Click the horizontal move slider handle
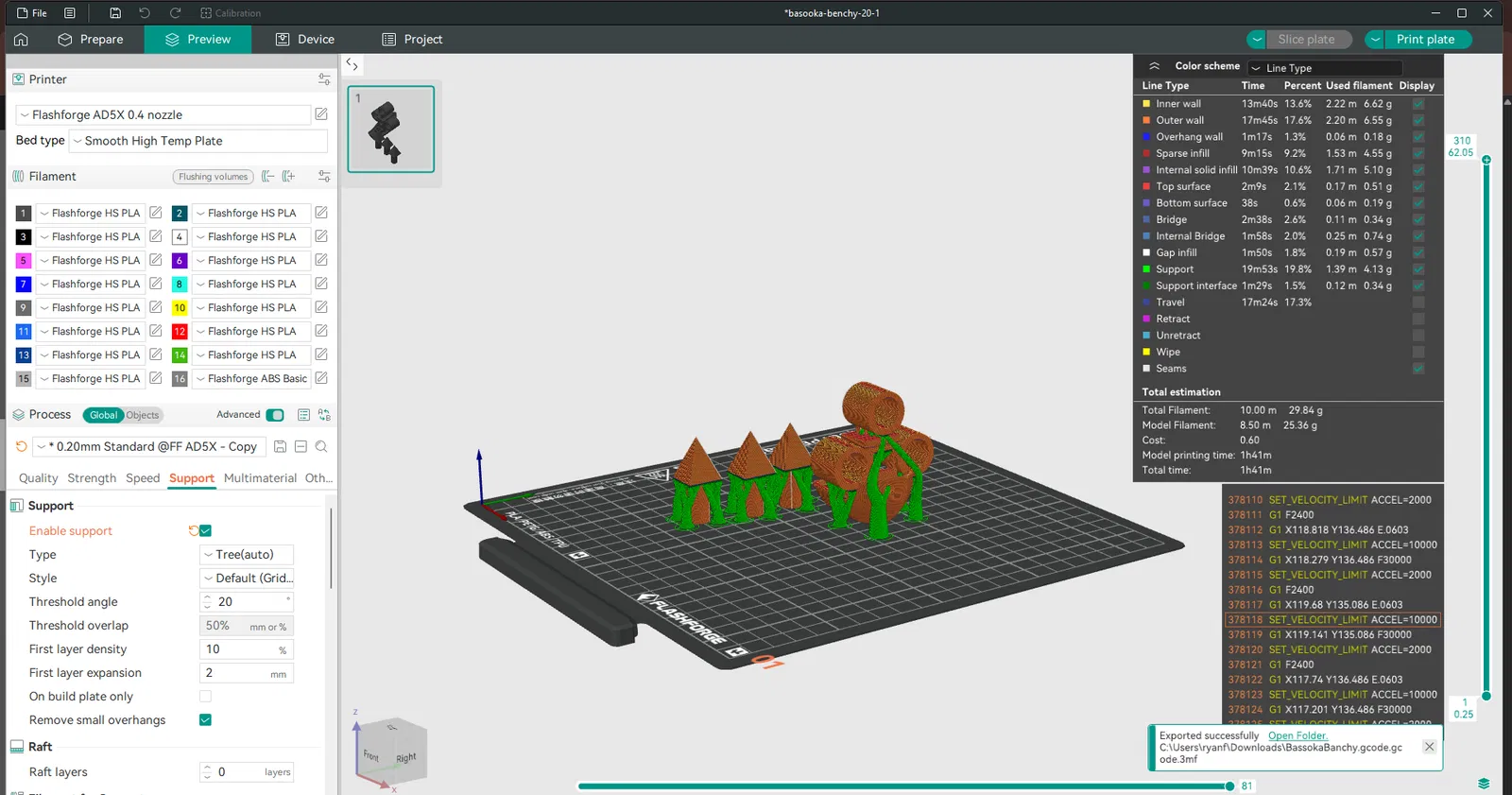This screenshot has width=1512, height=795. [x=1229, y=786]
